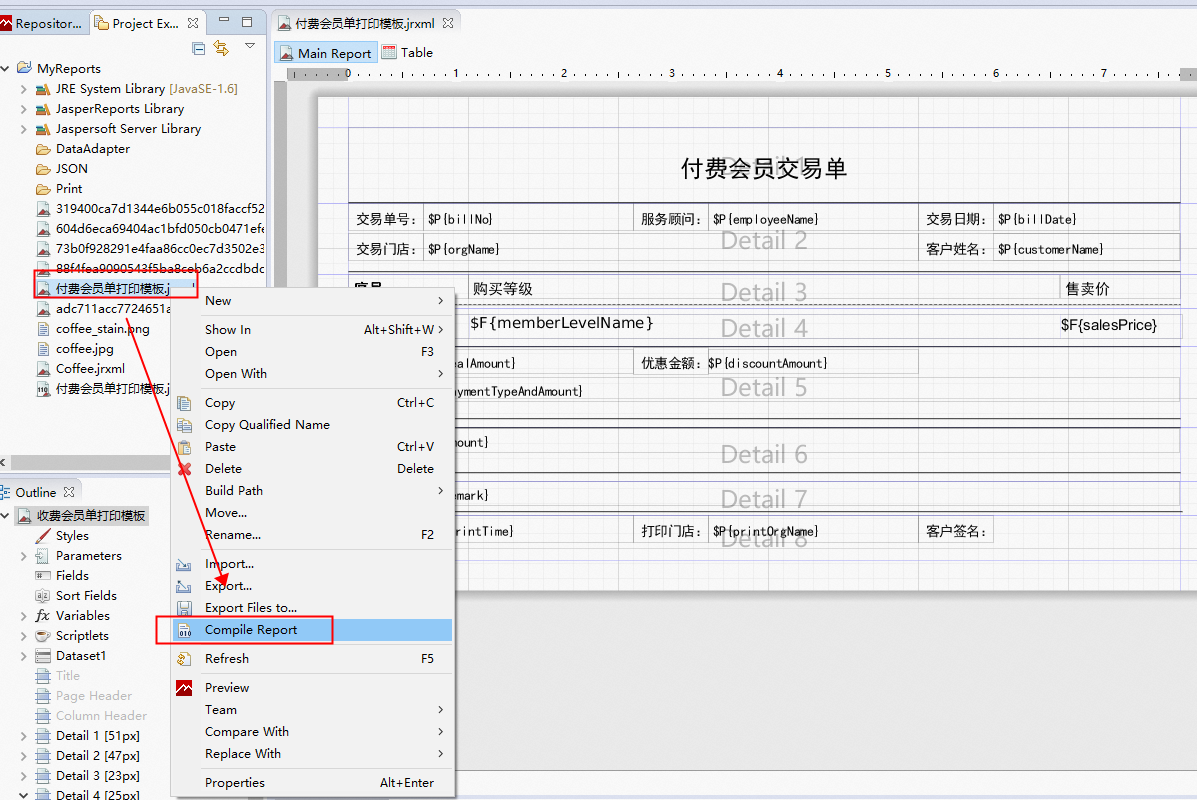Maximize the Project Explorer panel
1197x800 pixels.
click(x=247, y=22)
